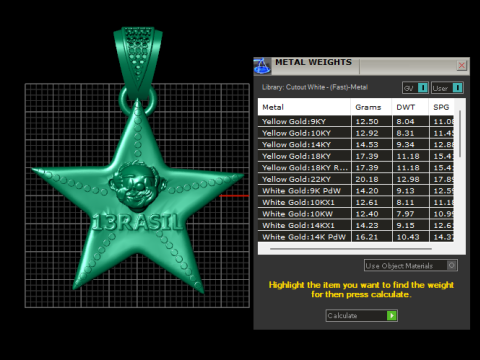Select the Yellow Gold:18KY R... row
The image size is (480, 360).
tap(356, 168)
